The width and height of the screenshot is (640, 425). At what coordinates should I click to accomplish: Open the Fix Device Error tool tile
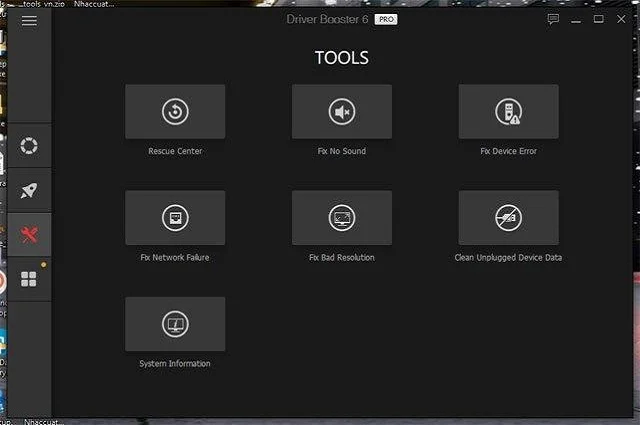509,111
